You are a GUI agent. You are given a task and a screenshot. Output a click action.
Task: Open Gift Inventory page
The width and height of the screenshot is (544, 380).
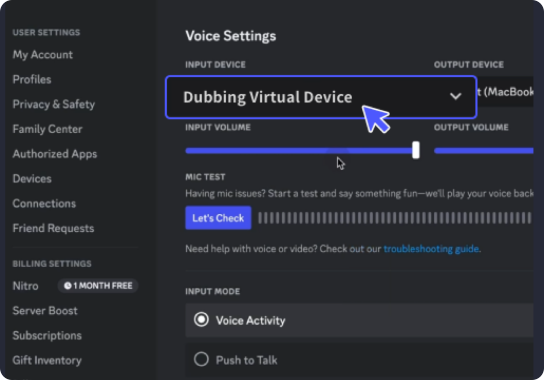pyautogui.click(x=47, y=360)
